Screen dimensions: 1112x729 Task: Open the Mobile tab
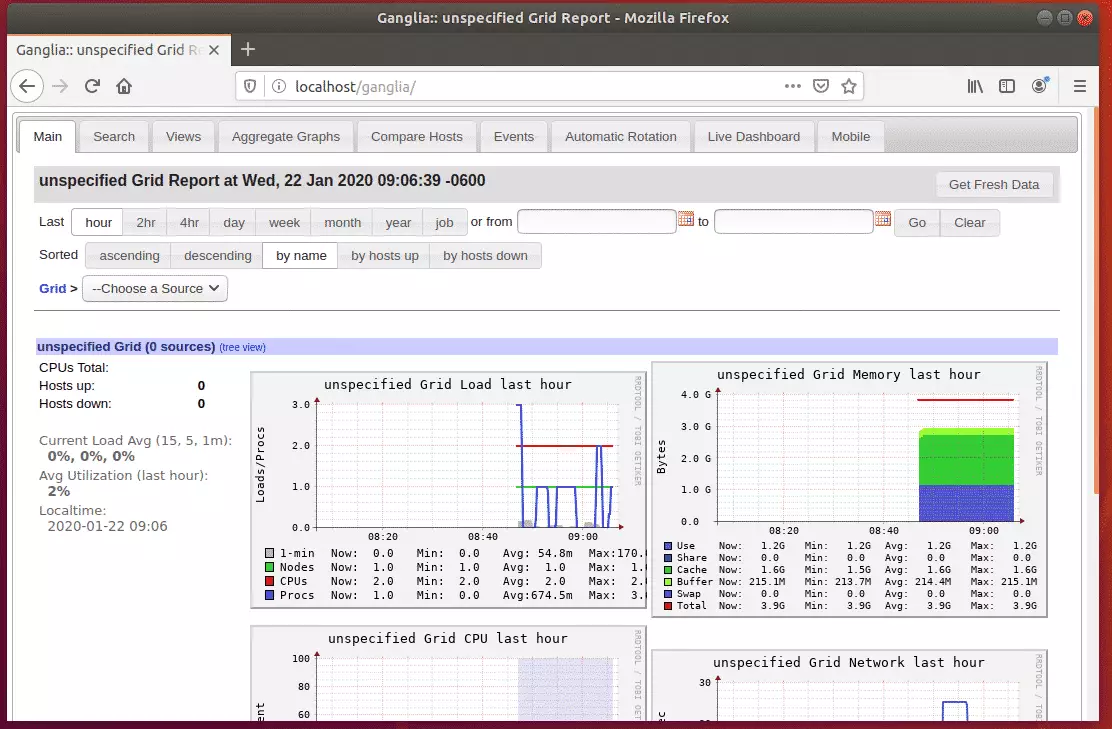[x=850, y=137]
